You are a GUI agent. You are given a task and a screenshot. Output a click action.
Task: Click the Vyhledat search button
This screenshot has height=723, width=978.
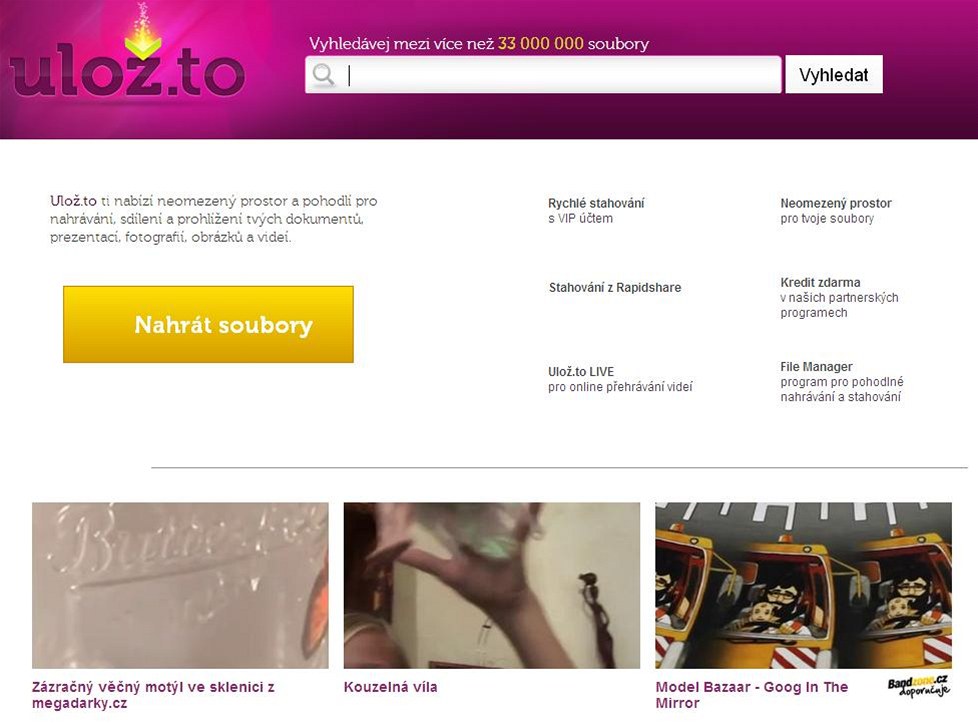[833, 75]
